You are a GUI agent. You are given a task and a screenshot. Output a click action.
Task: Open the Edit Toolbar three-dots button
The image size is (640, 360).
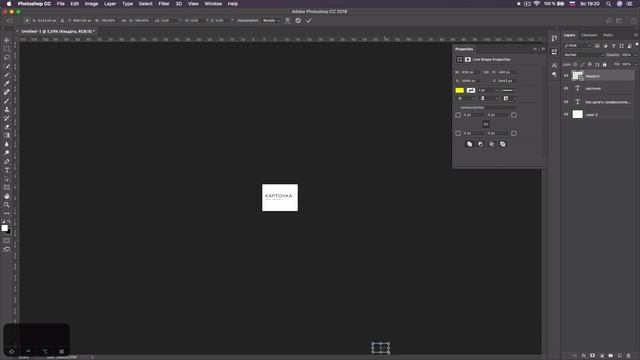[x=7, y=213]
